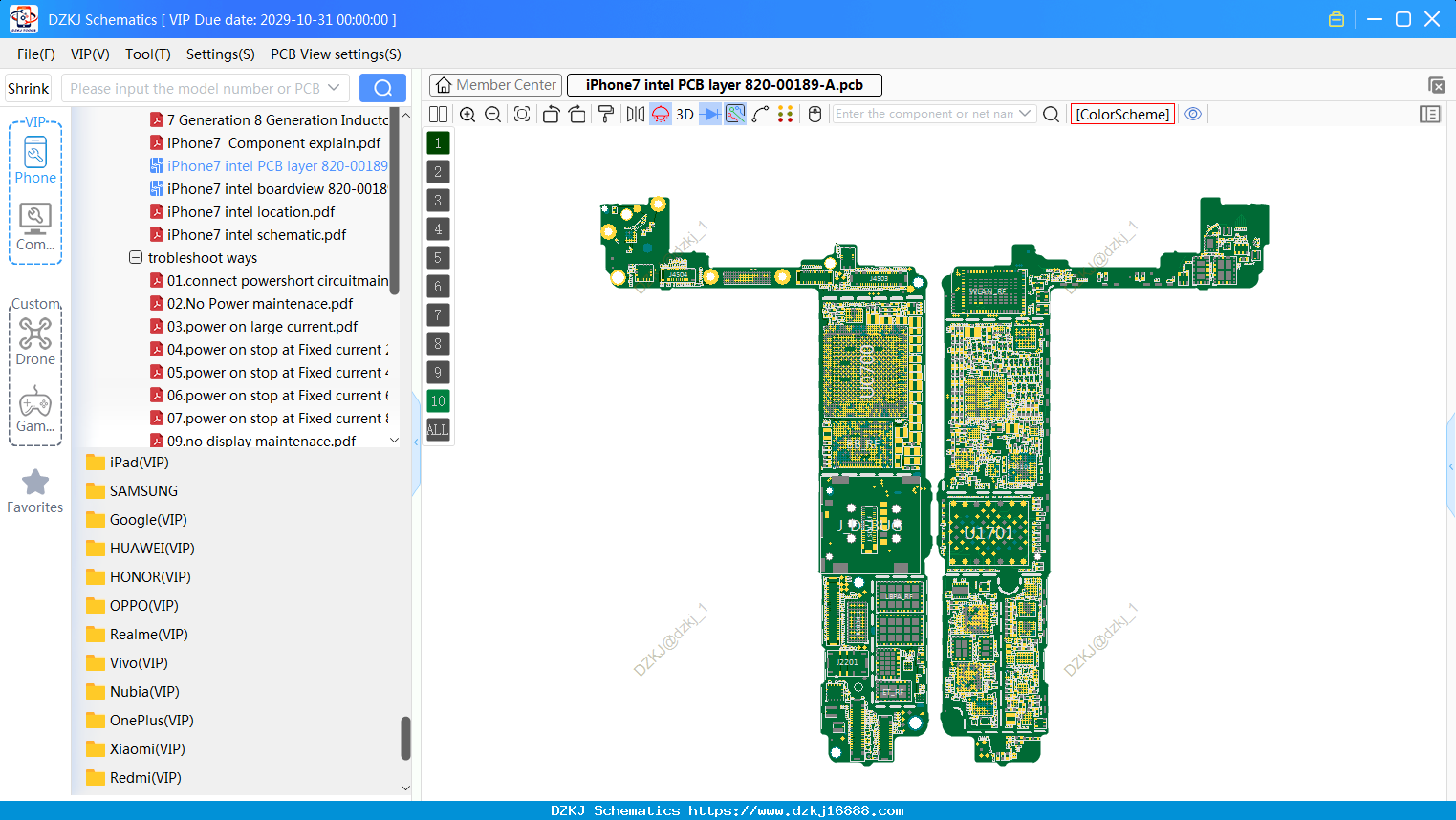Select the Computer category
This screenshot has width=1456, height=820.
(35, 227)
